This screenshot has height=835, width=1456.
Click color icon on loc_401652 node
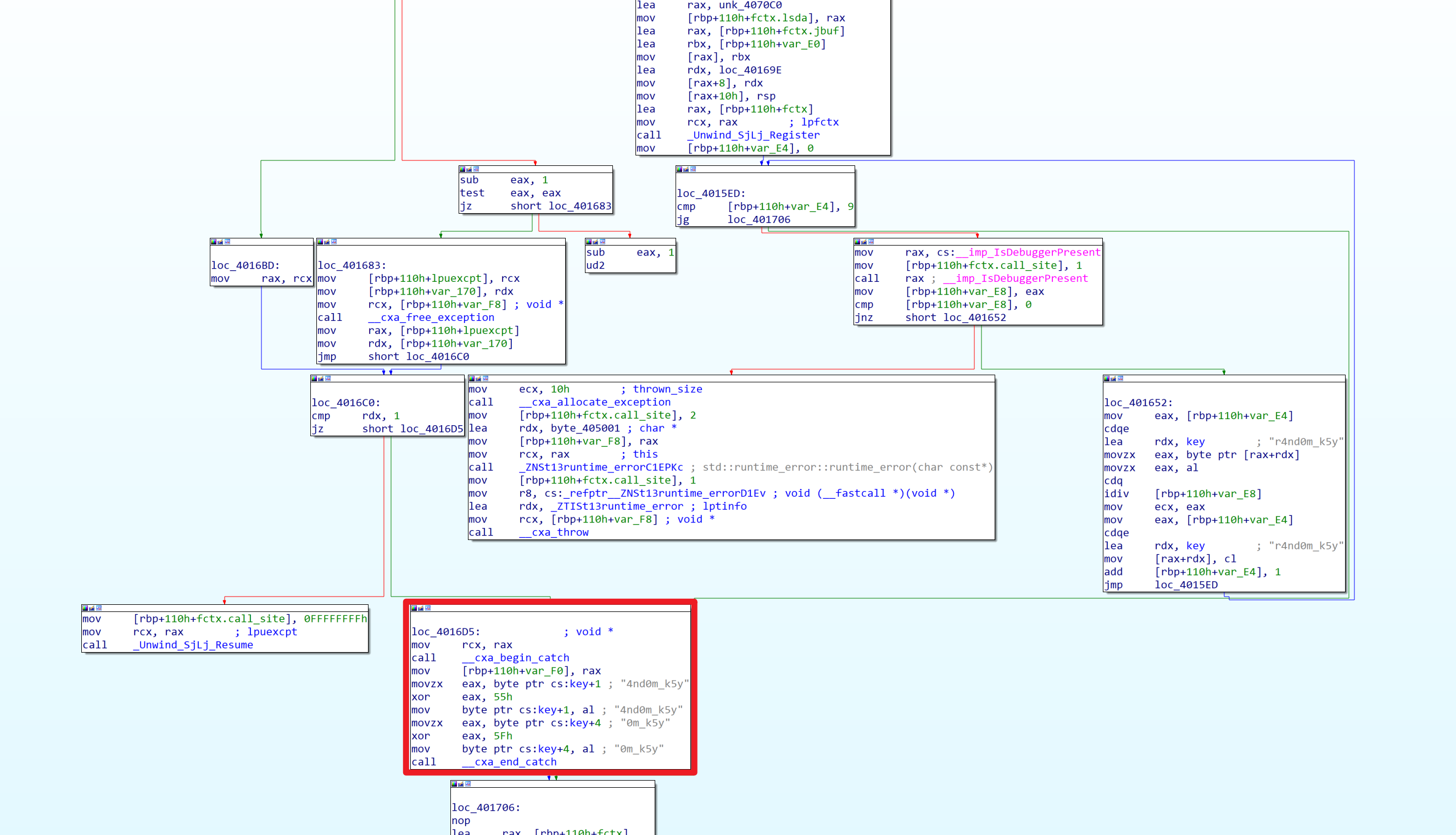[x=1107, y=378]
